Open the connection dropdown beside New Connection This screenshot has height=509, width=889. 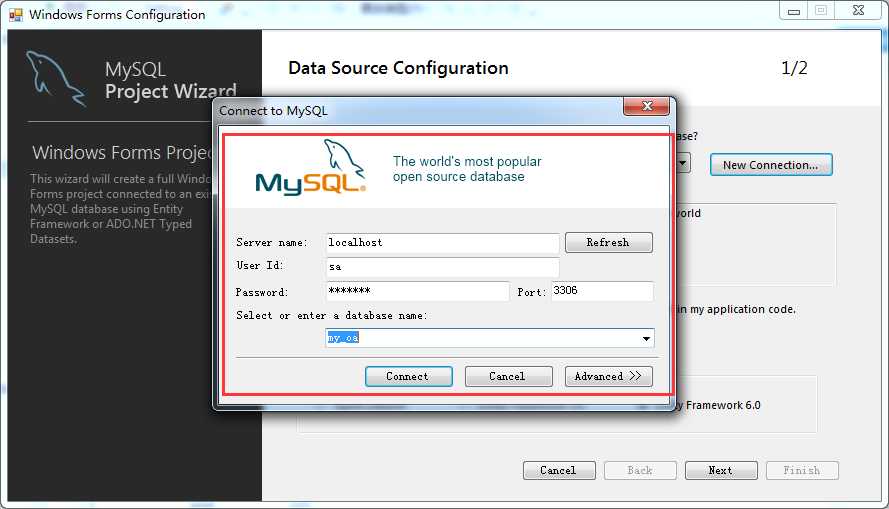683,164
